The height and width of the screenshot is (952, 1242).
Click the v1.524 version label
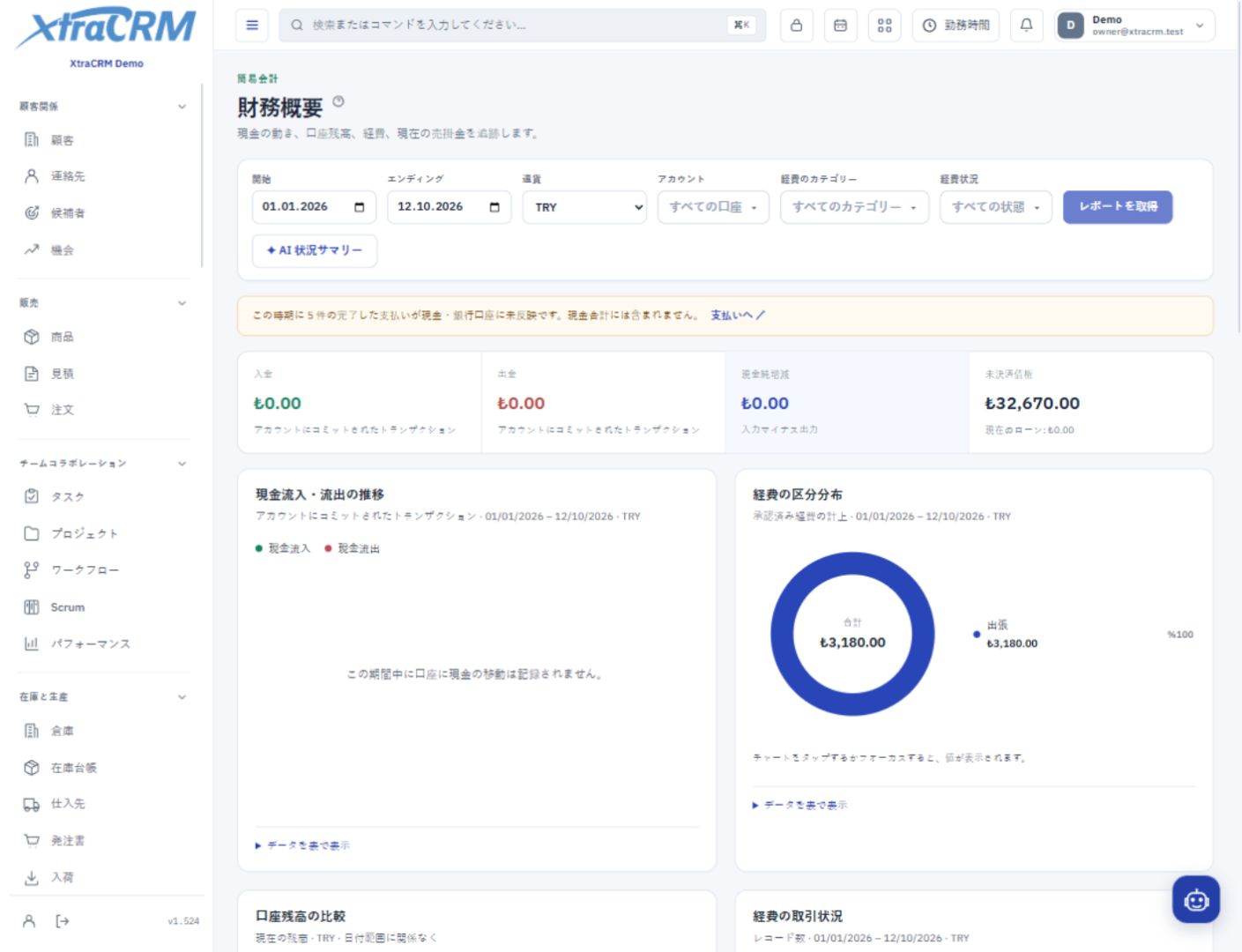click(183, 921)
